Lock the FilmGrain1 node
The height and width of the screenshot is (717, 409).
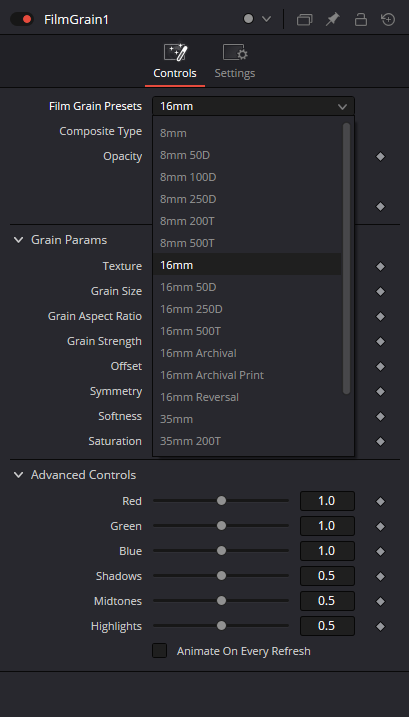pos(361,19)
